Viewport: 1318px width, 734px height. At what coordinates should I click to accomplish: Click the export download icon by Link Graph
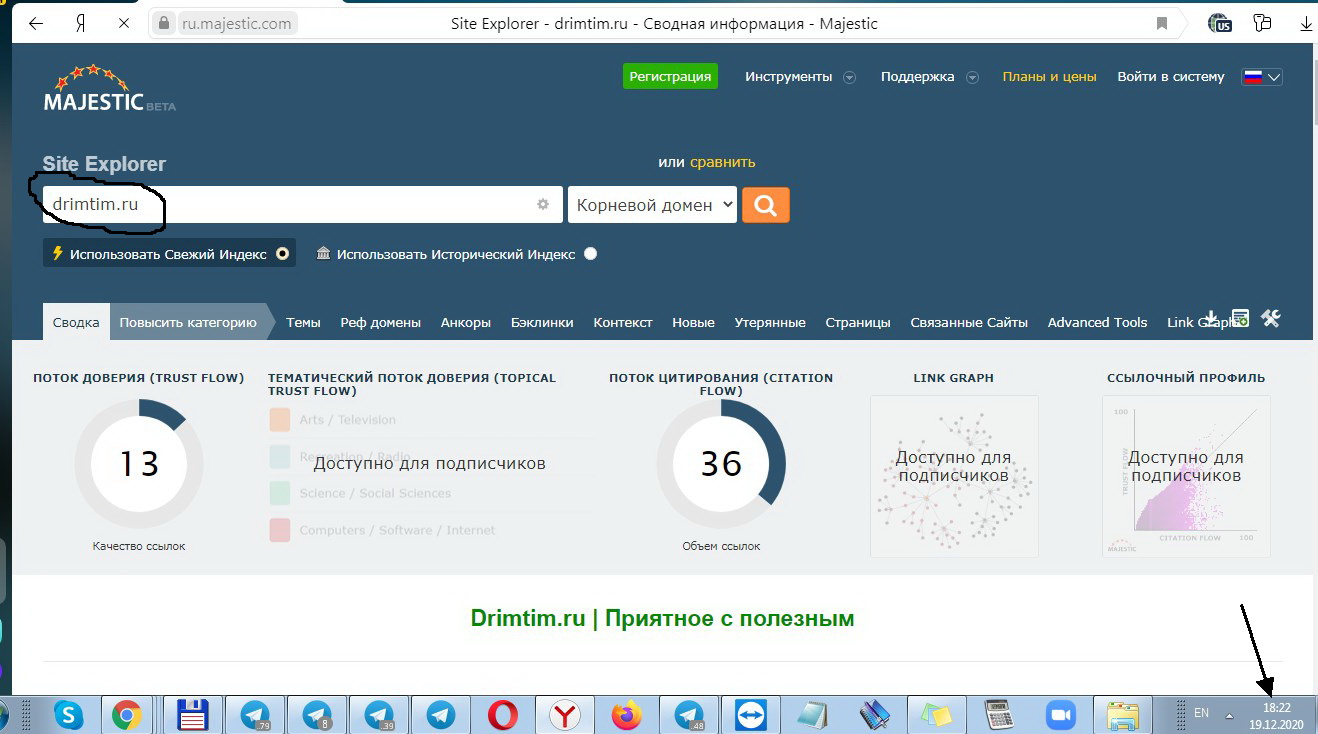(x=1210, y=318)
